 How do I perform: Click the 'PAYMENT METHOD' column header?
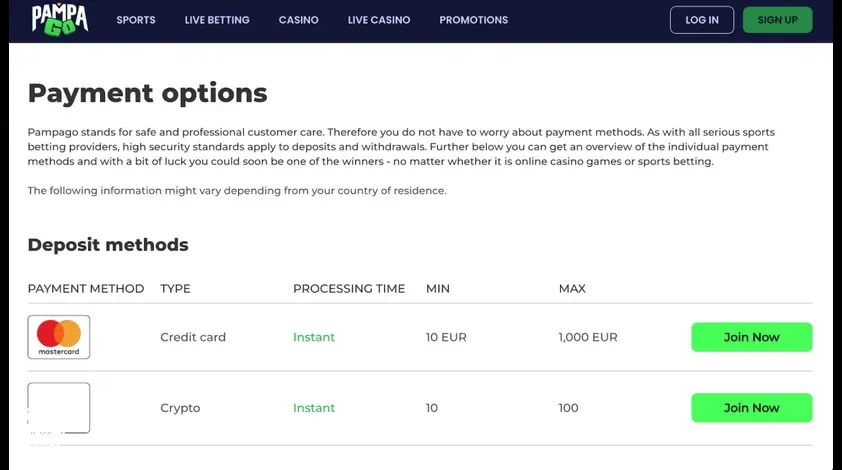click(x=86, y=288)
